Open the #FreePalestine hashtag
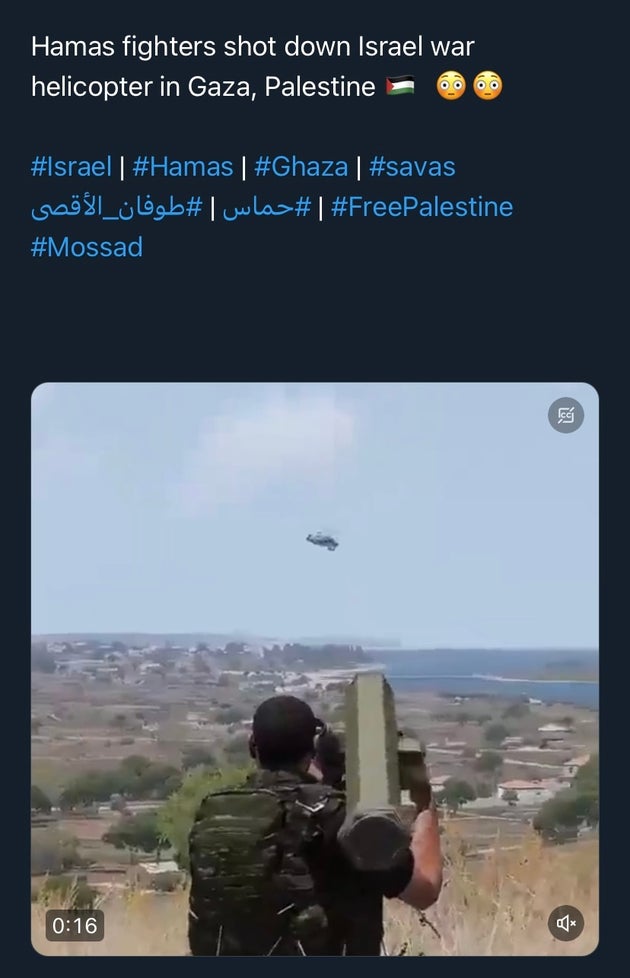Screen dimensions: 630x978 (x=421, y=207)
